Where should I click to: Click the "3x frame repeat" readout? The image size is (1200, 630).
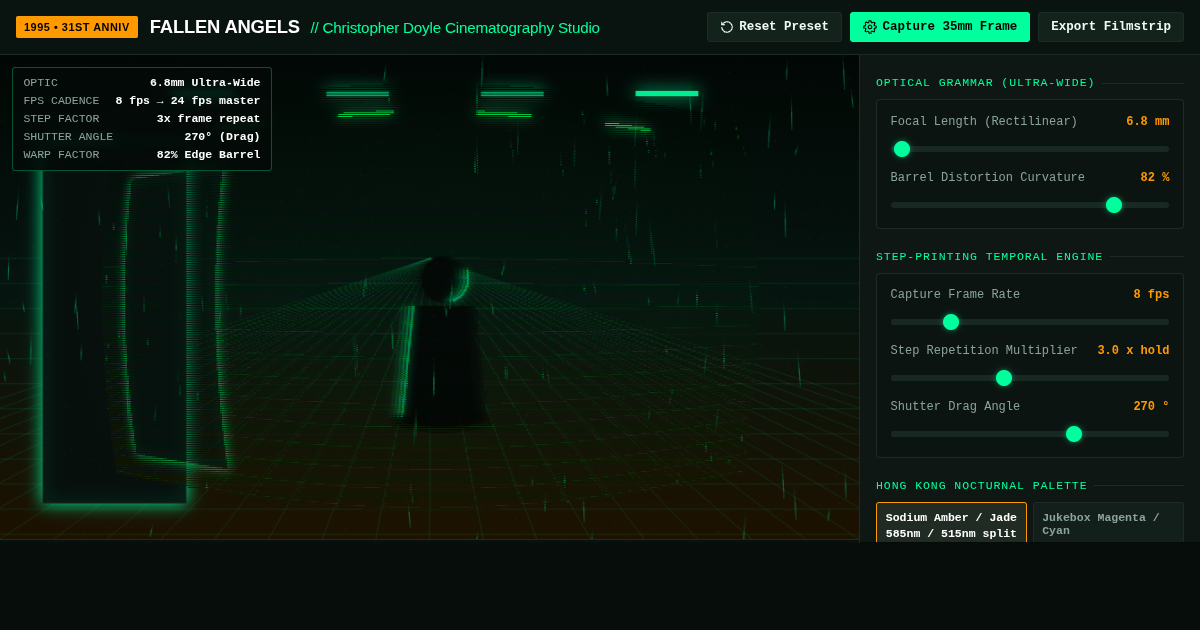[x=208, y=119]
